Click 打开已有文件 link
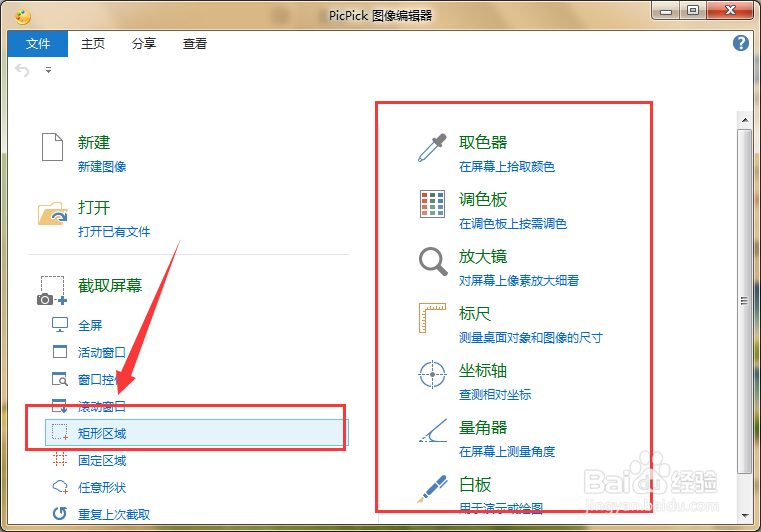Viewport: 761px width, 532px height. tap(114, 232)
